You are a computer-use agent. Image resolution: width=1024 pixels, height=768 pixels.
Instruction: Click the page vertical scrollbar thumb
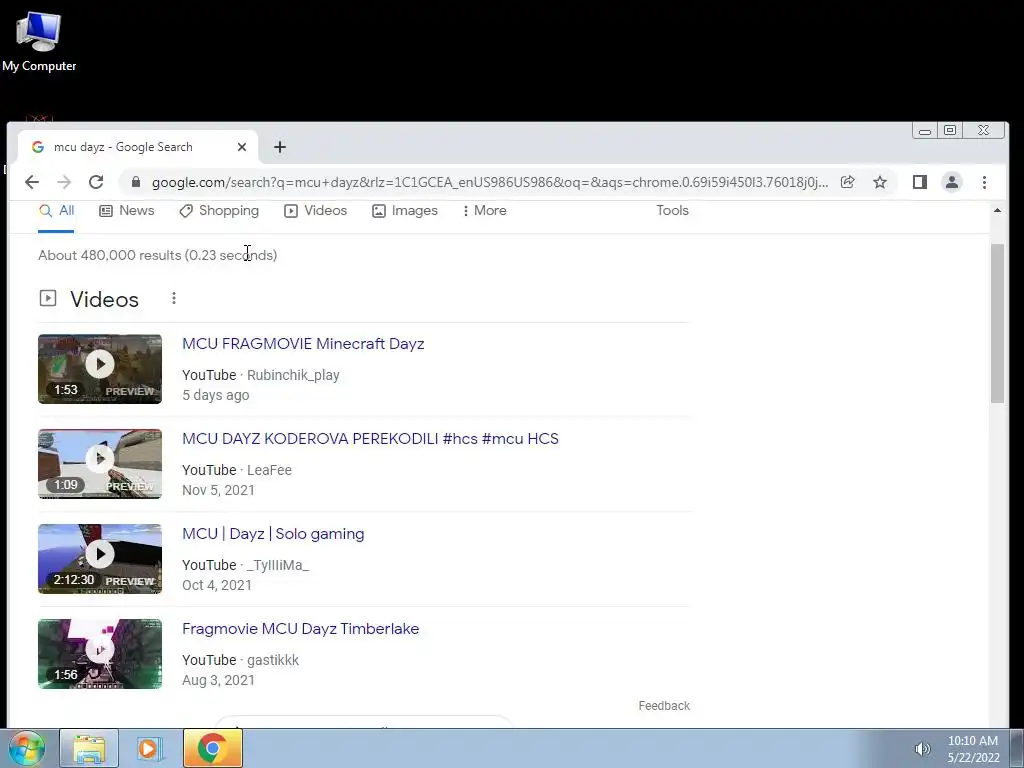[x=997, y=323]
